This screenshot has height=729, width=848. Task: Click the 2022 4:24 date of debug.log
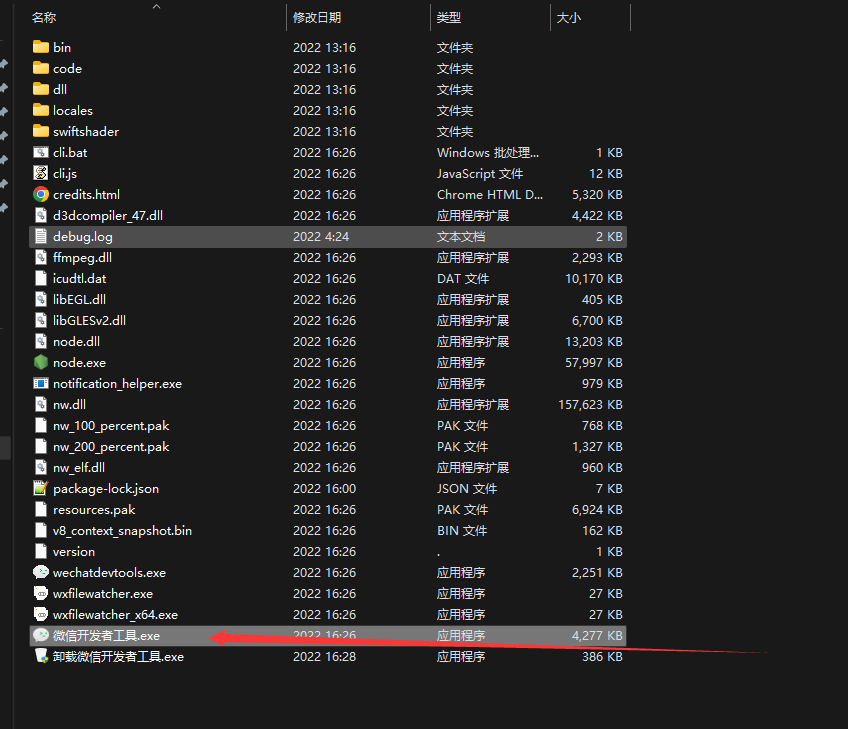(x=321, y=236)
